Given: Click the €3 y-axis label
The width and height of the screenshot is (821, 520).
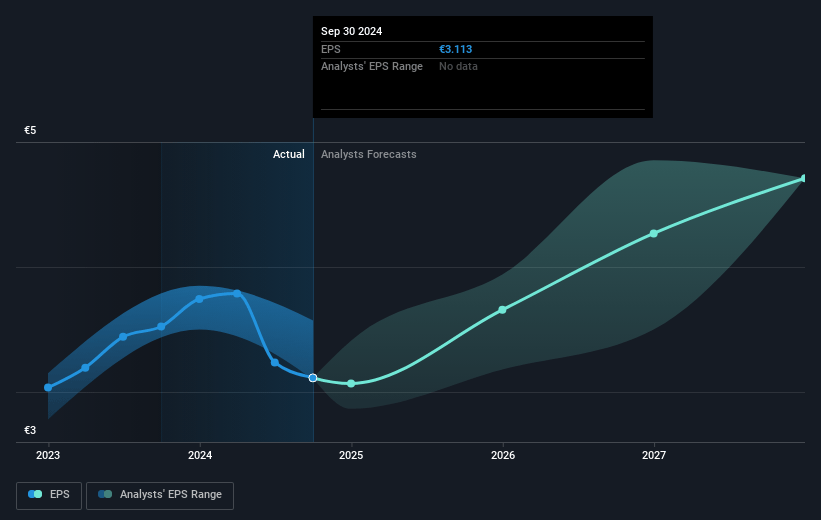Looking at the screenshot, I should (x=30, y=430).
